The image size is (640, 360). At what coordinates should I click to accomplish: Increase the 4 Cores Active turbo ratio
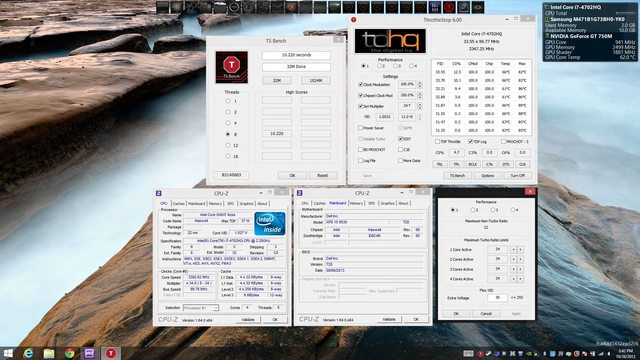[520, 279]
